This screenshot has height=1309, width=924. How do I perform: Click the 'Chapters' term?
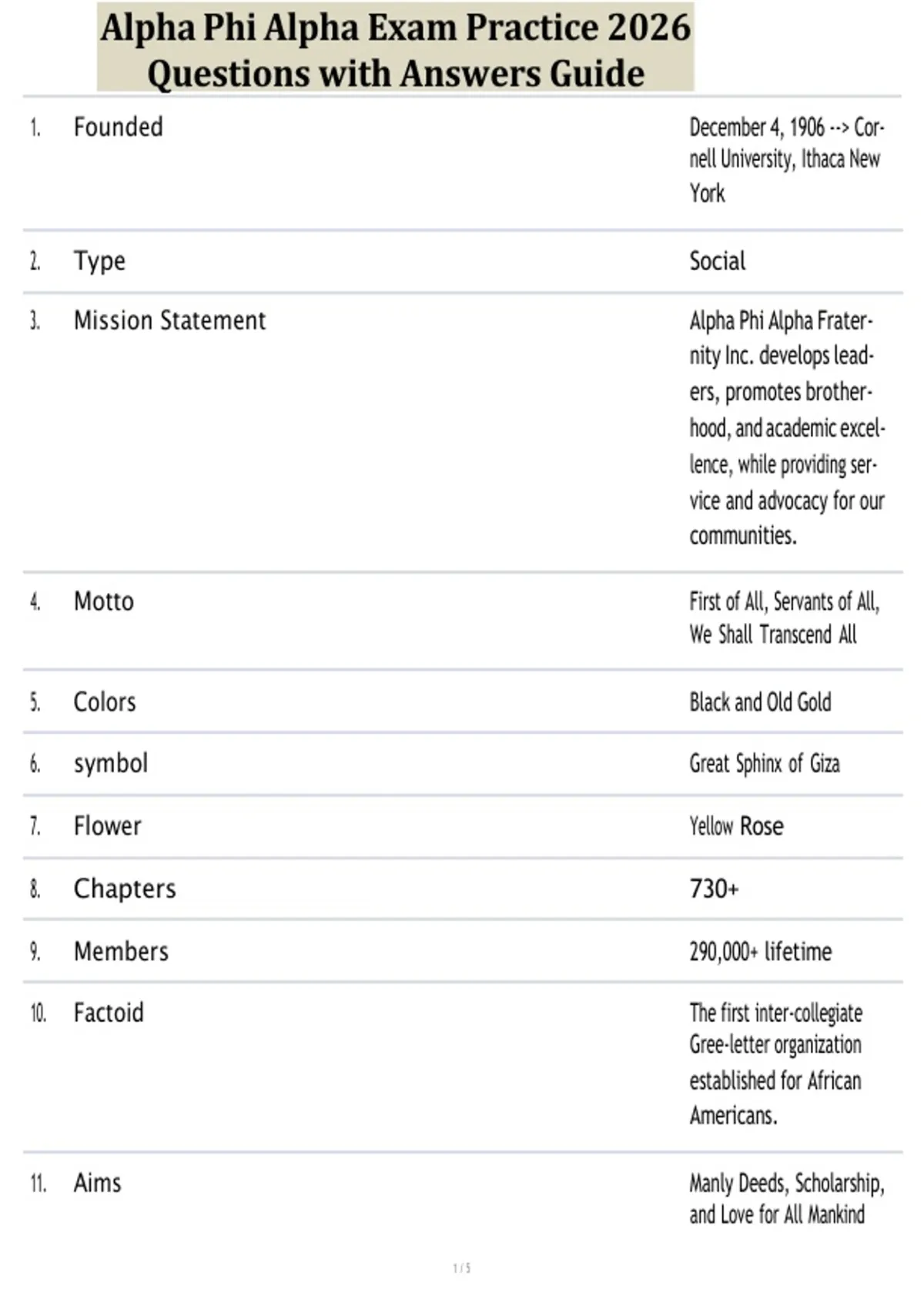125,889
